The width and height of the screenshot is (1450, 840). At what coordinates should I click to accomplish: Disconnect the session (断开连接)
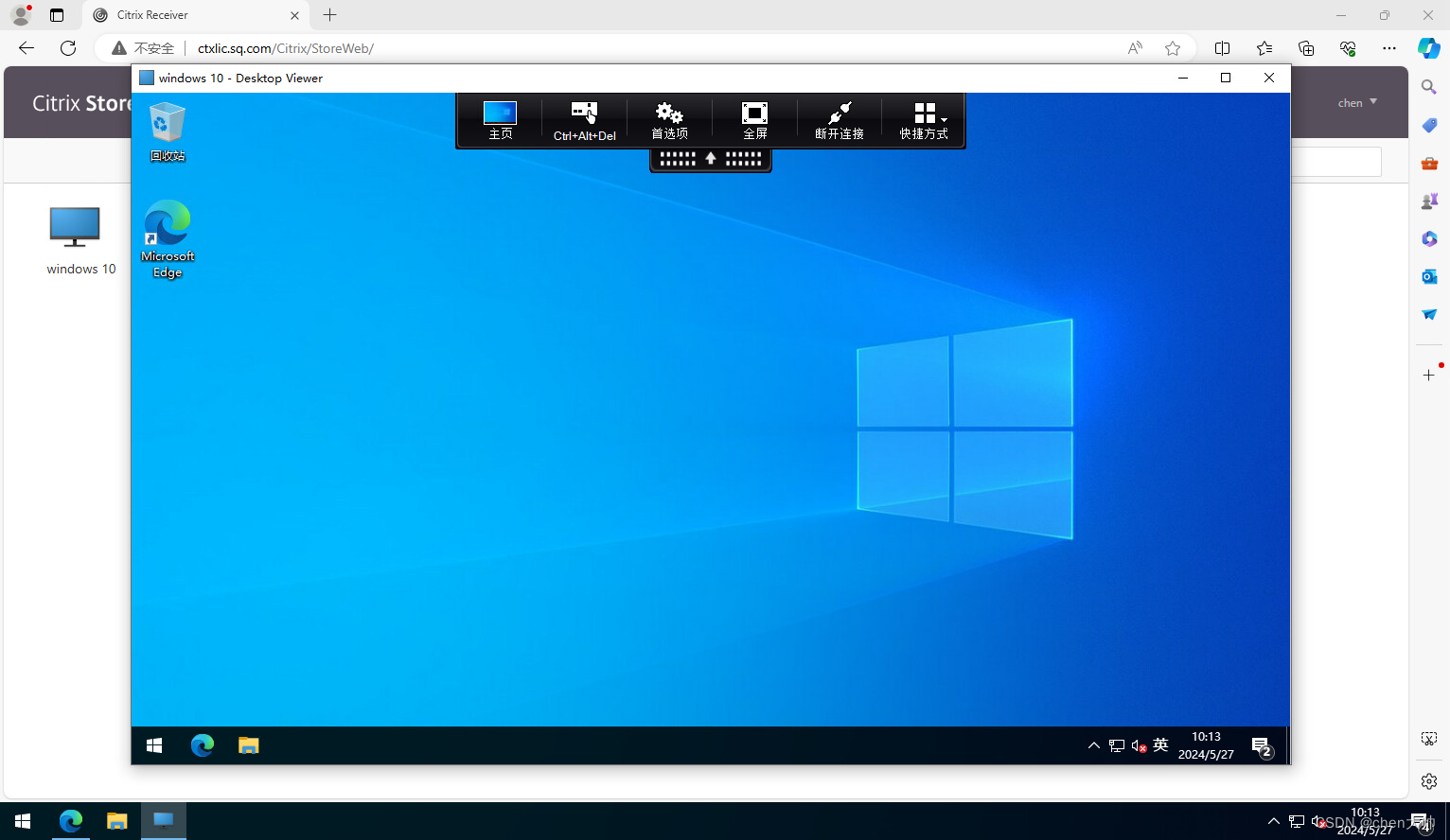(840, 120)
